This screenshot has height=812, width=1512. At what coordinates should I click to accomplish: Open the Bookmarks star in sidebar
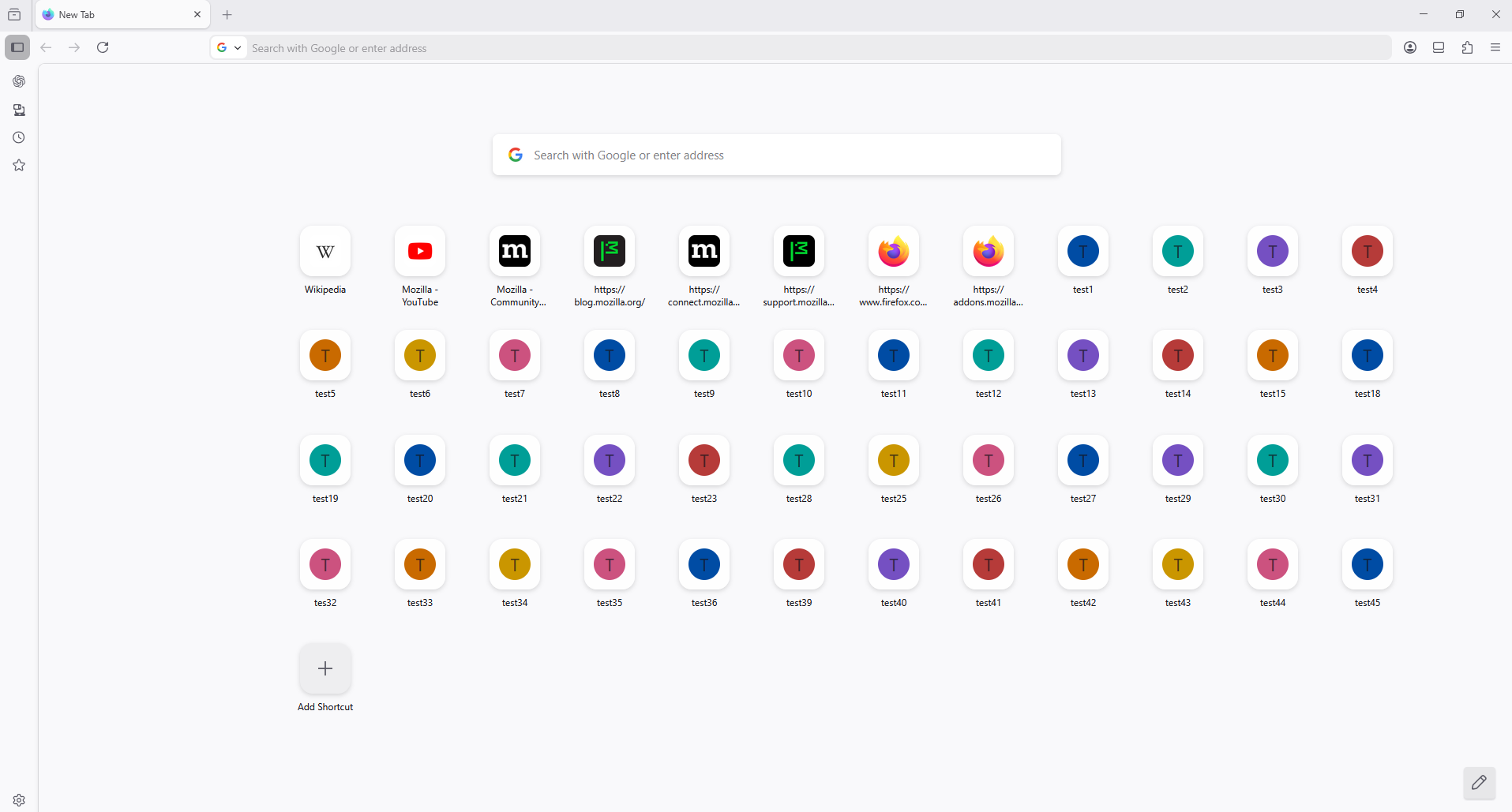tap(19, 165)
